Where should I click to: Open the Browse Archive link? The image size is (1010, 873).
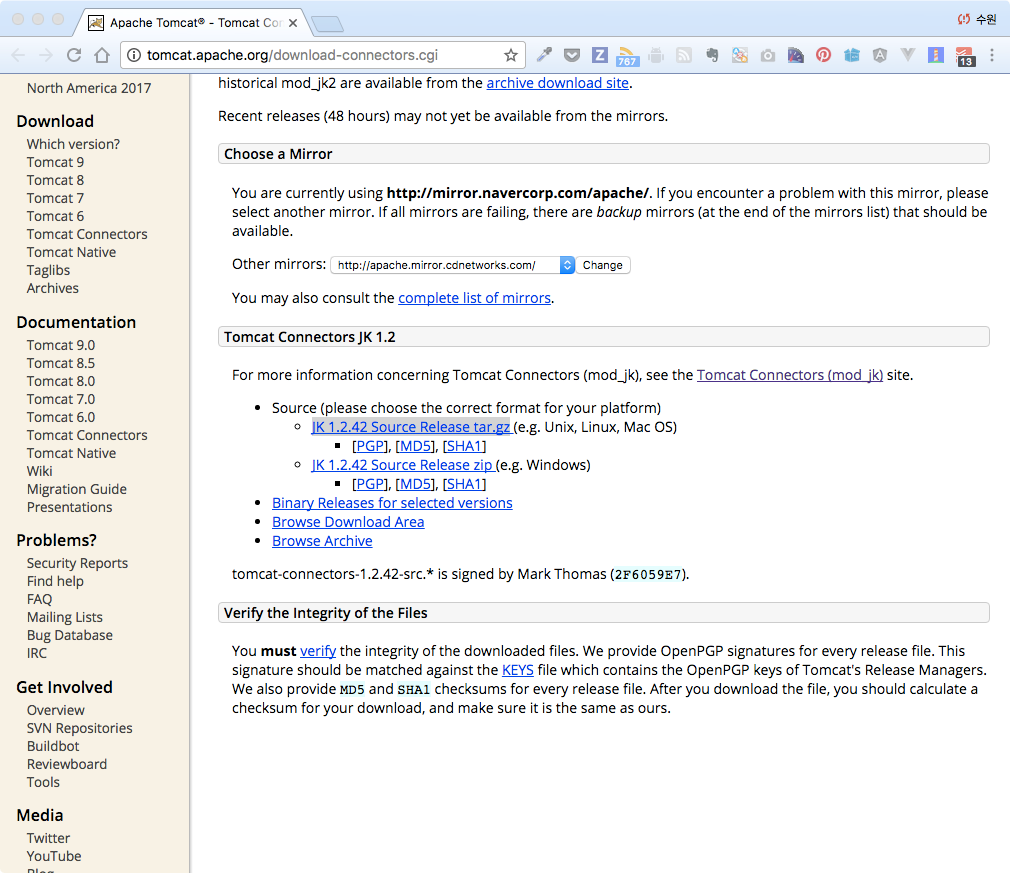pos(322,541)
